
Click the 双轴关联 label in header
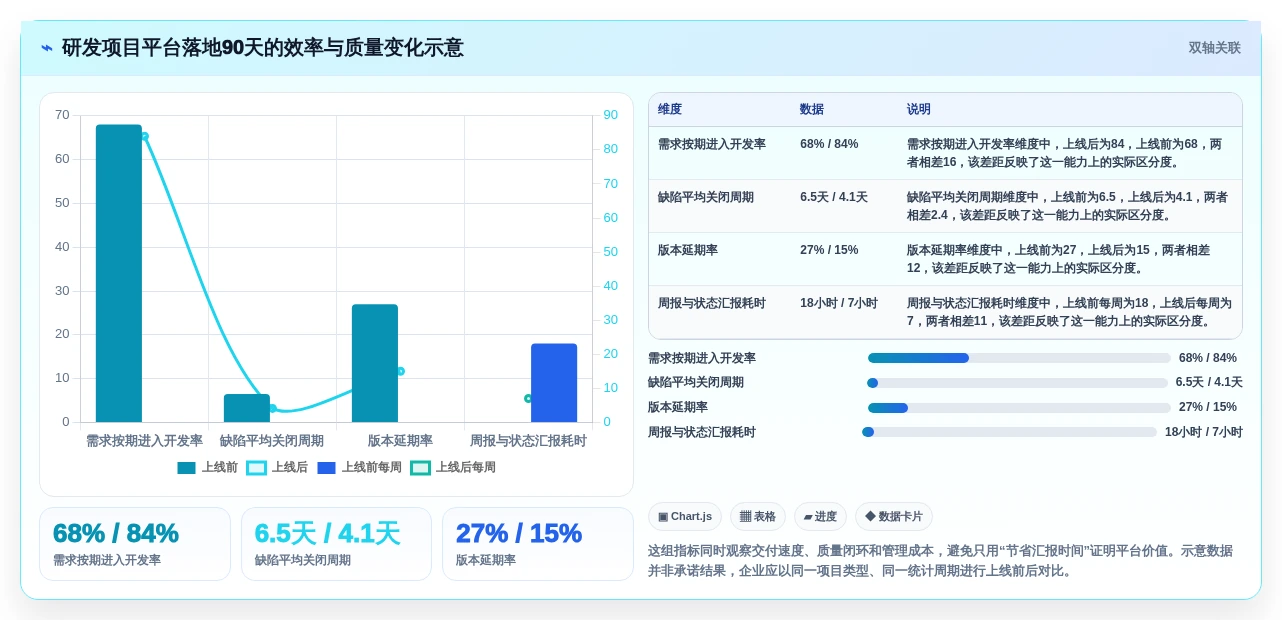[1214, 48]
